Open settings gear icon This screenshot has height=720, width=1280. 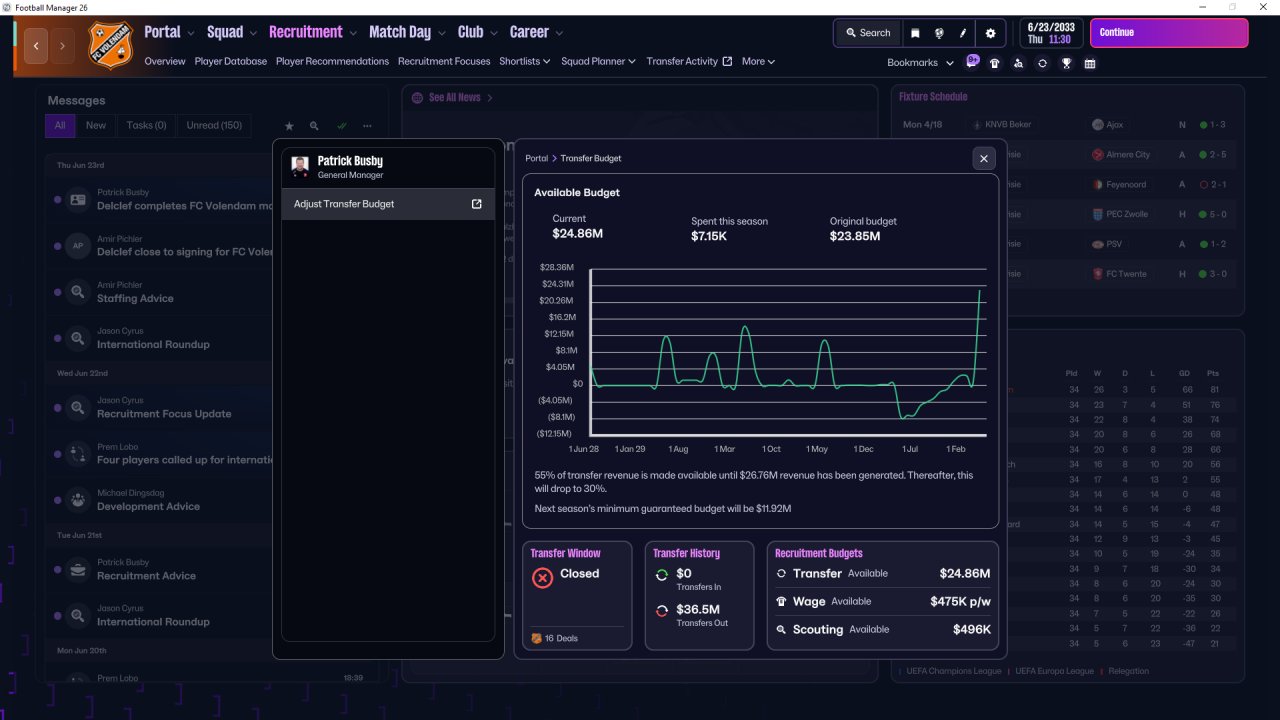[990, 33]
